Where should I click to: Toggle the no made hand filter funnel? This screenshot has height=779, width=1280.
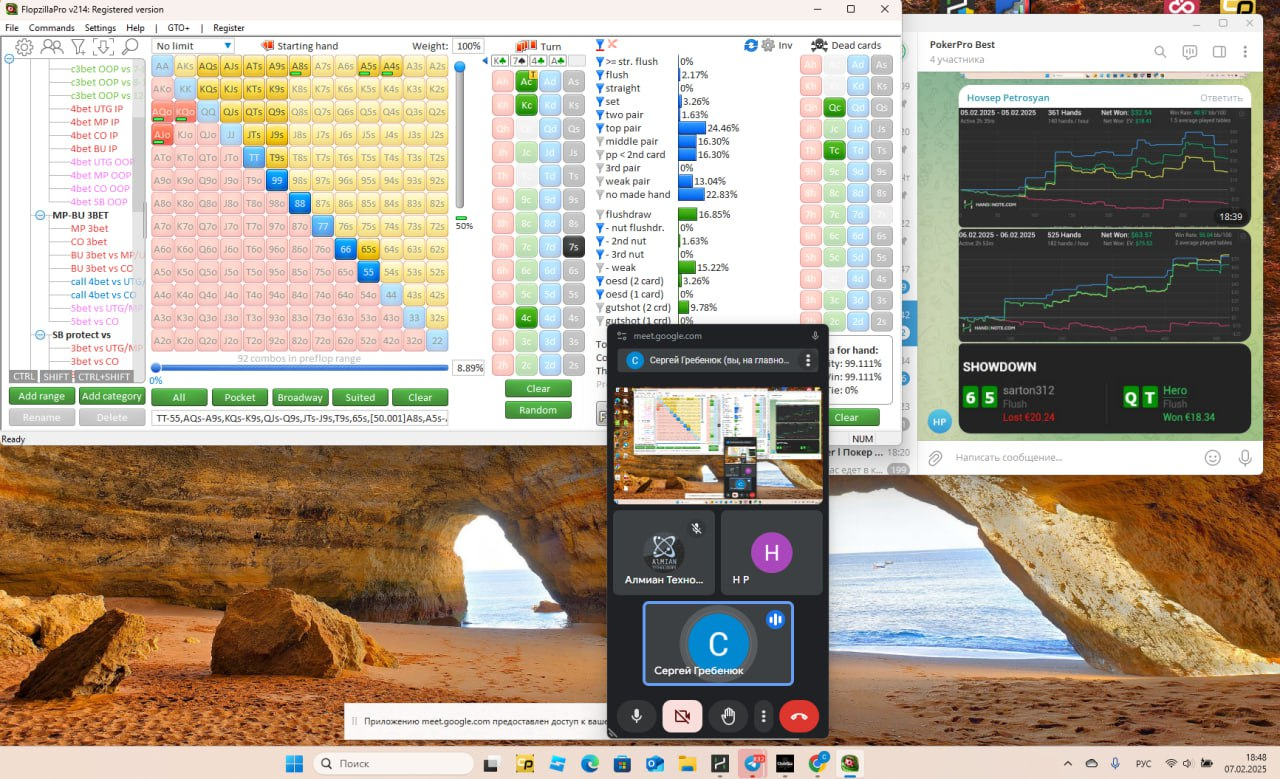tap(600, 195)
